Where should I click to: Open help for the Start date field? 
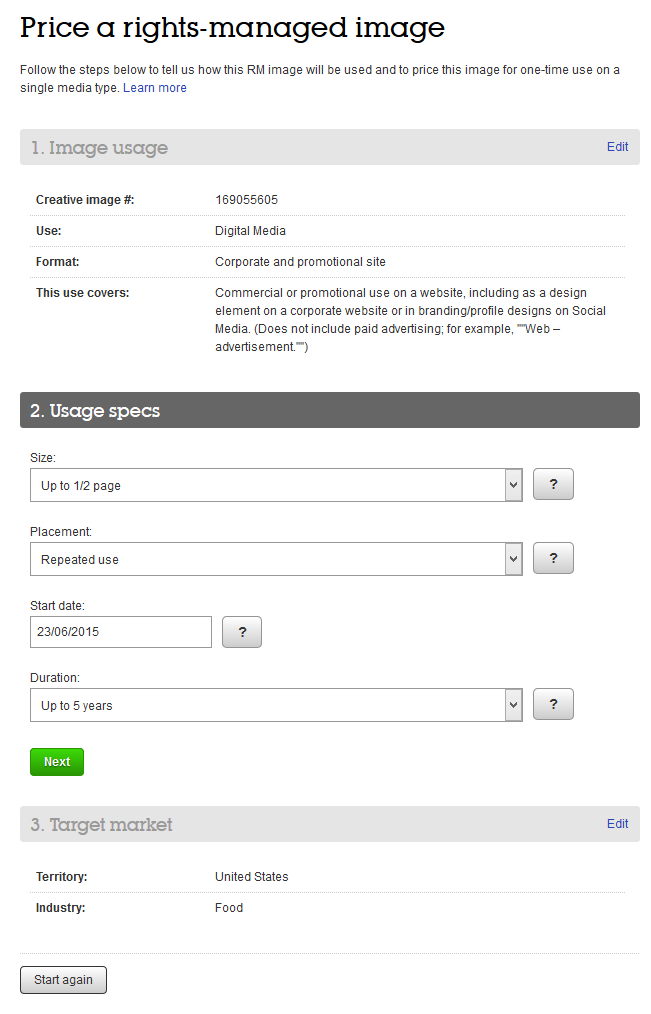pyautogui.click(x=241, y=632)
